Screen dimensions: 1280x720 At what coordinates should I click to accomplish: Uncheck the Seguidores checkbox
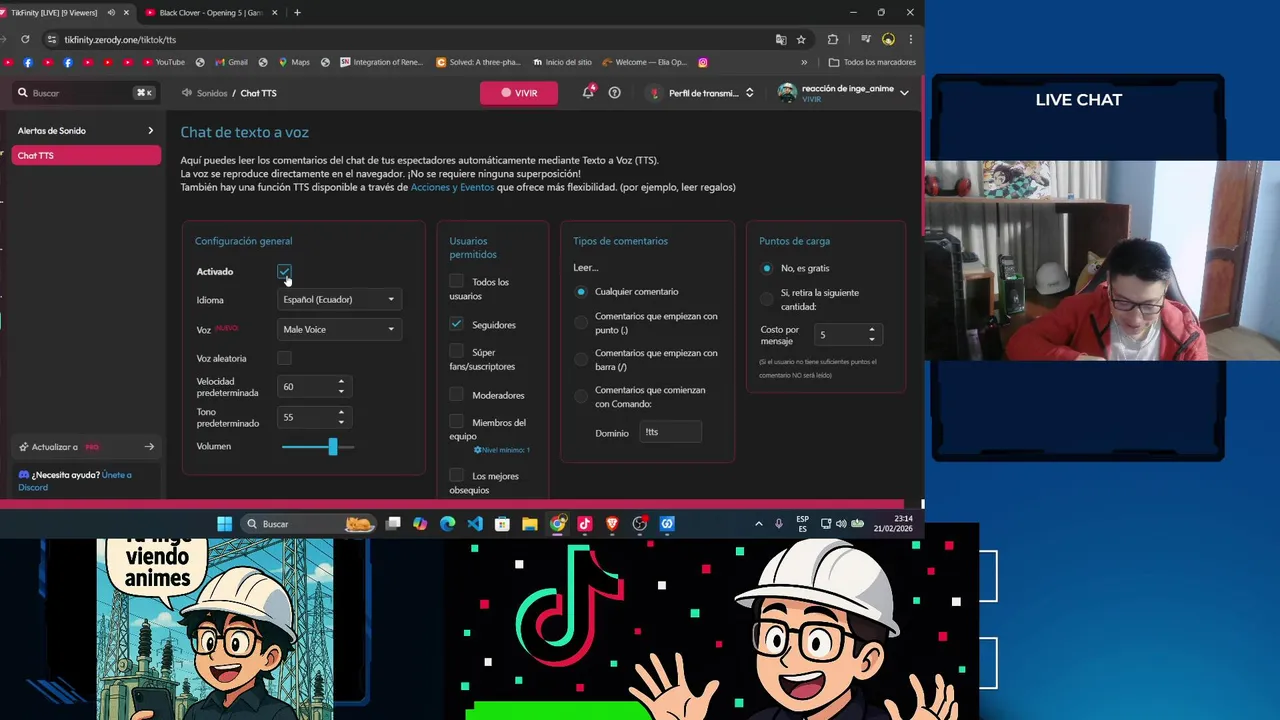(x=456, y=324)
